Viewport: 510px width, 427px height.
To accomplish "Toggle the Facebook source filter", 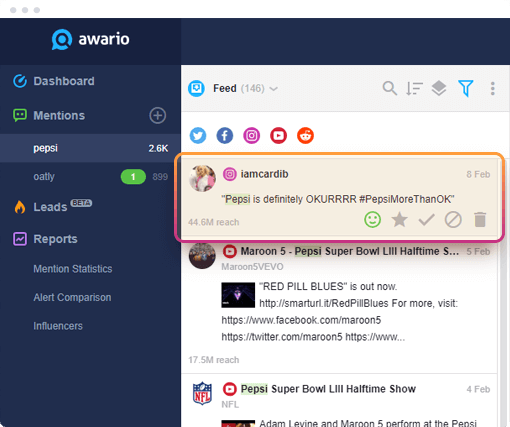I will click(x=225, y=136).
